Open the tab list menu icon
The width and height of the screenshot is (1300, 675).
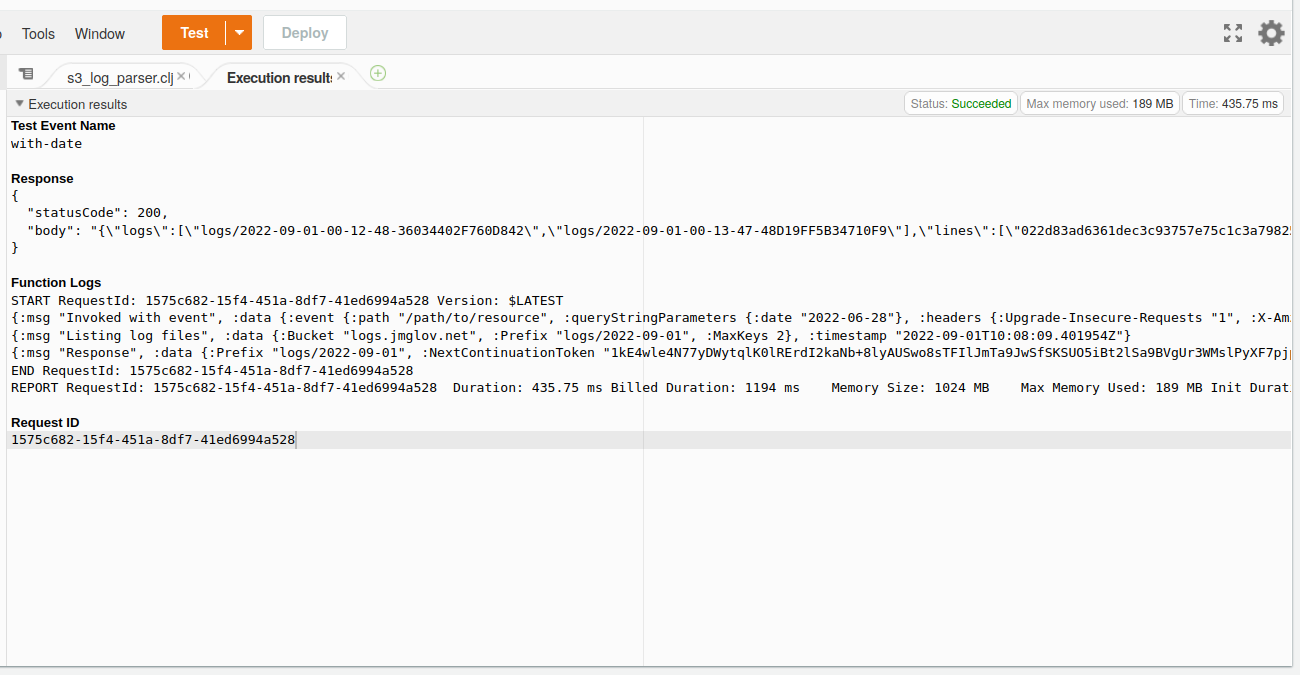pos(26,74)
